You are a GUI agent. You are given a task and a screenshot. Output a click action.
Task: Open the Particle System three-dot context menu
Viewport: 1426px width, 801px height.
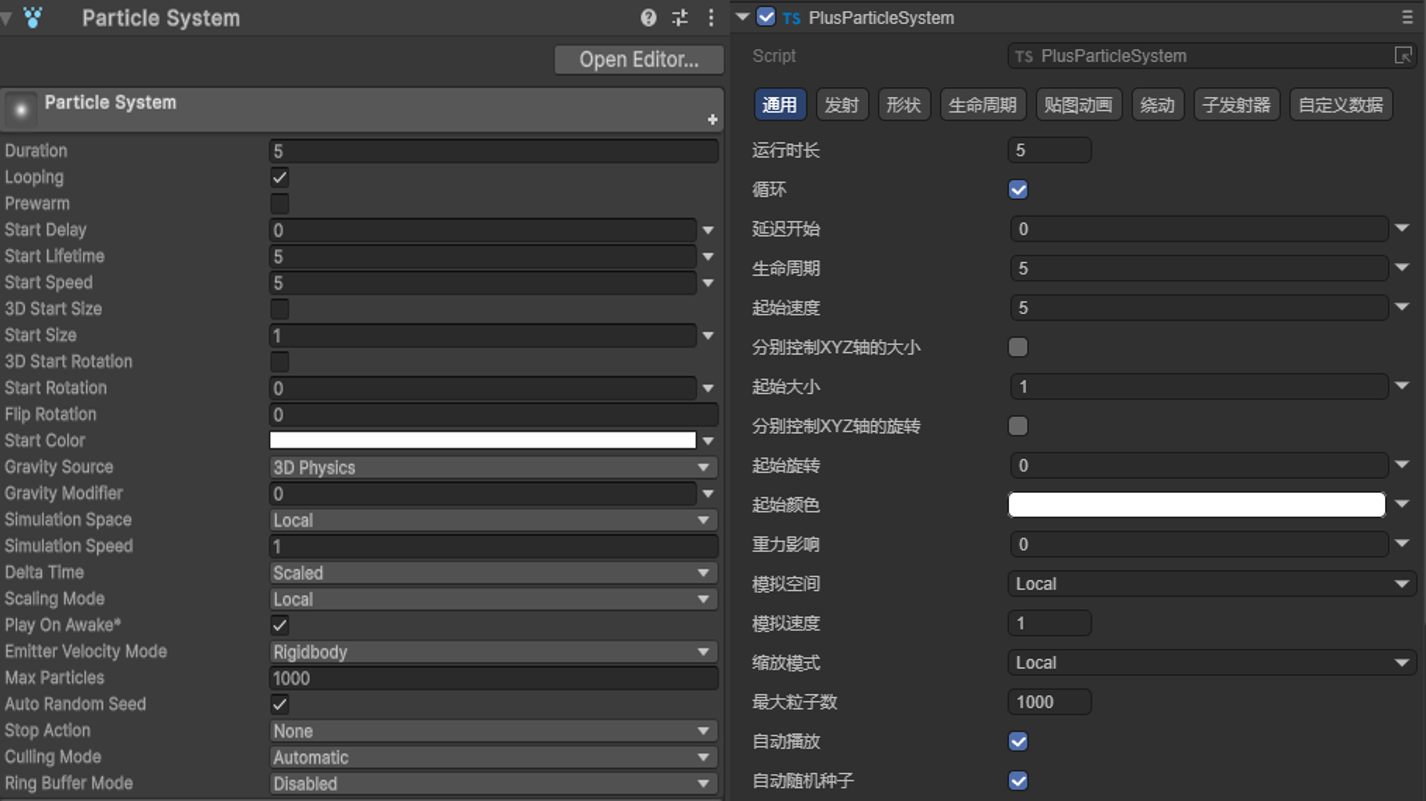pyautogui.click(x=711, y=18)
